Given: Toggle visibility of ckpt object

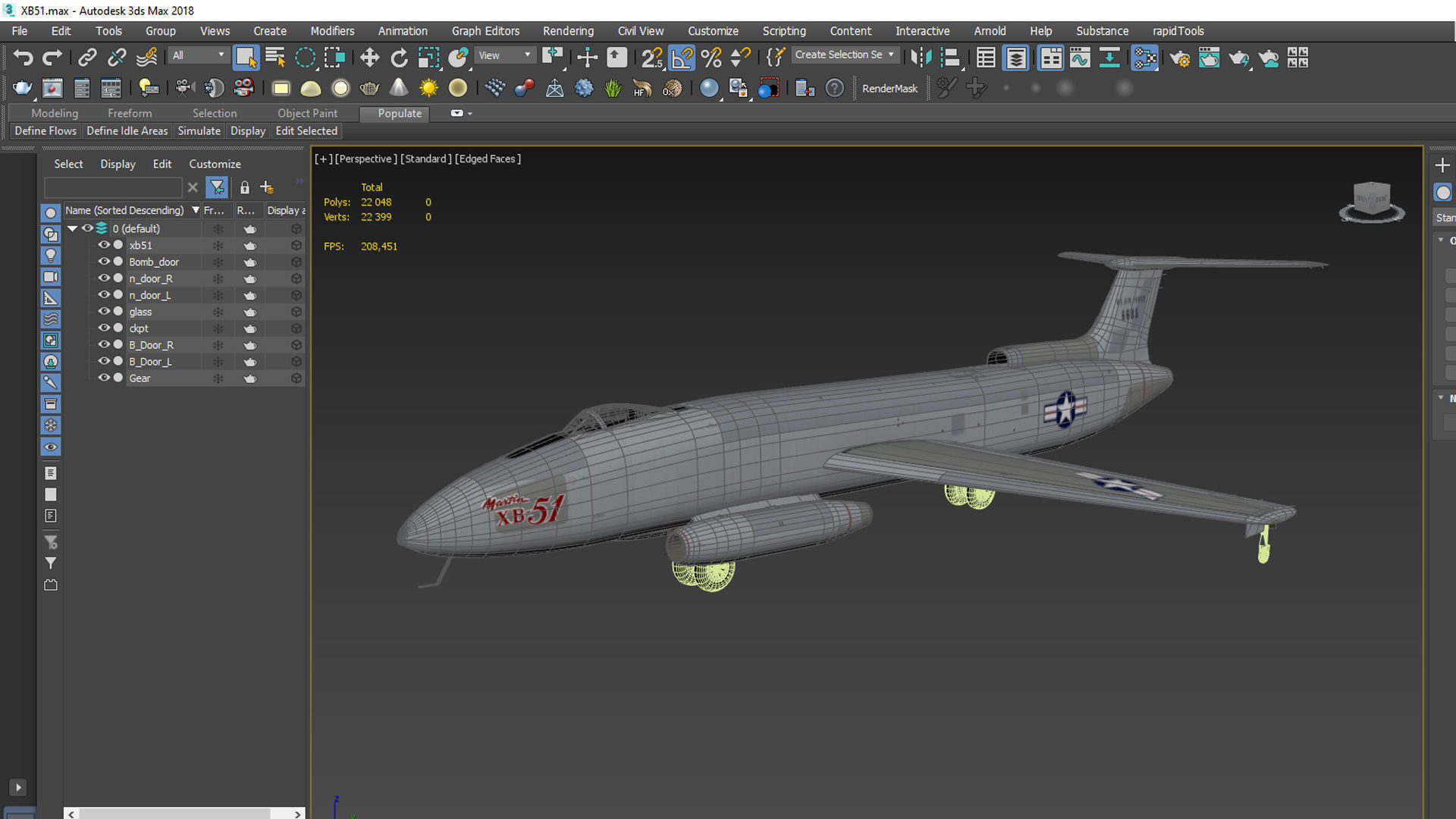Looking at the screenshot, I should click(x=104, y=328).
